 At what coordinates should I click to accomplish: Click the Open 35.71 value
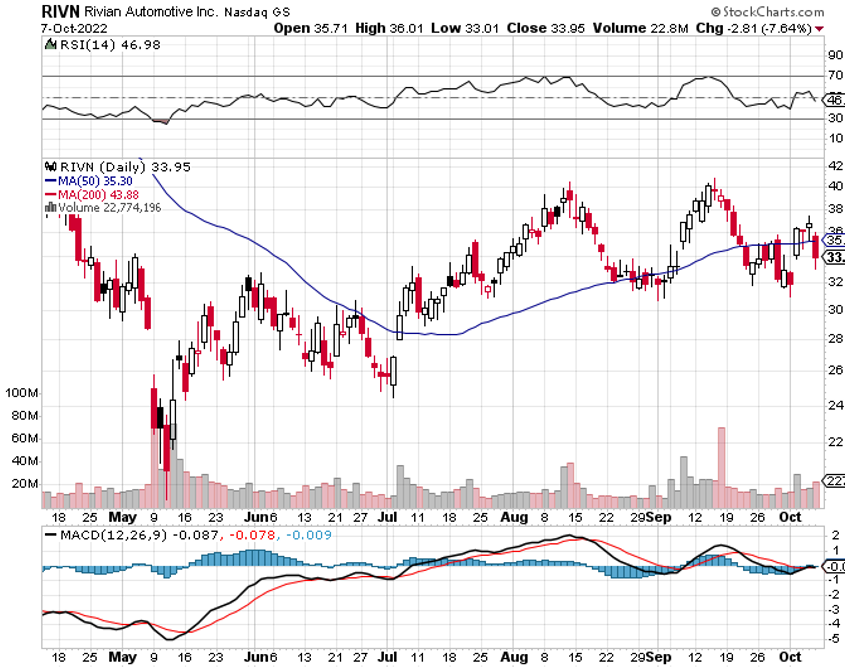[312, 28]
